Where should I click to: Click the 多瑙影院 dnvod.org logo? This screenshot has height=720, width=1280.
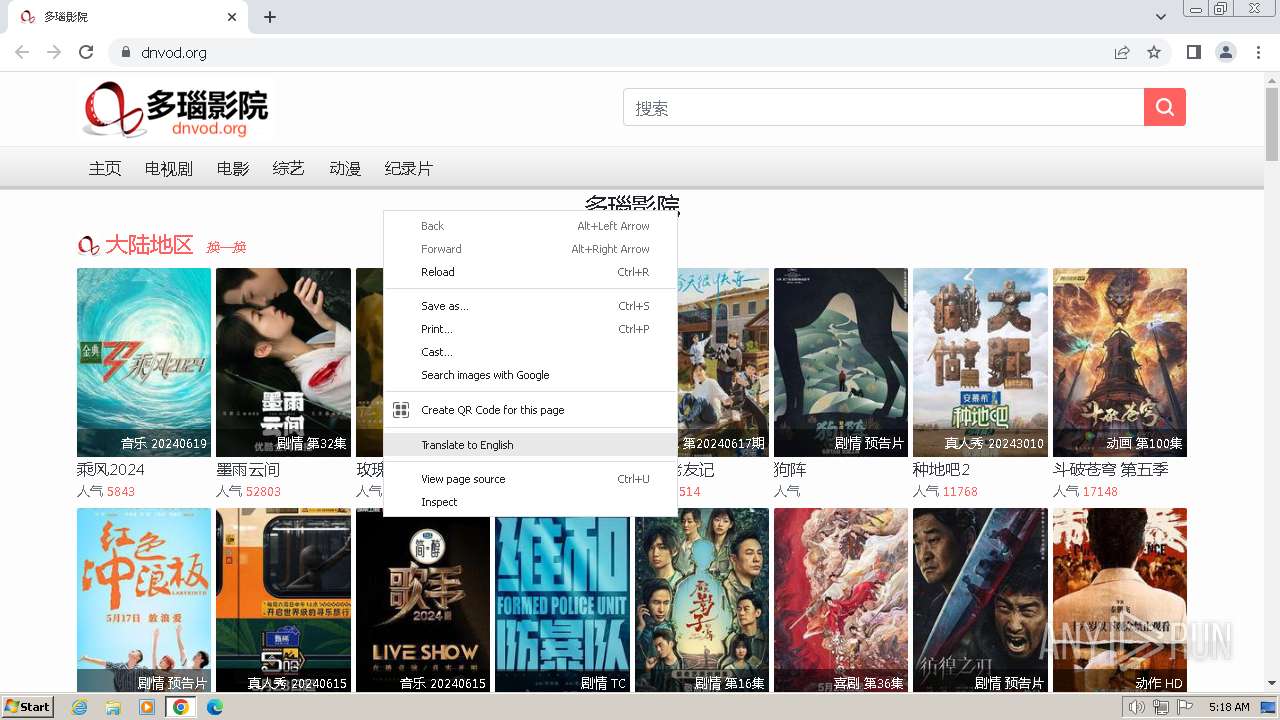tap(176, 110)
